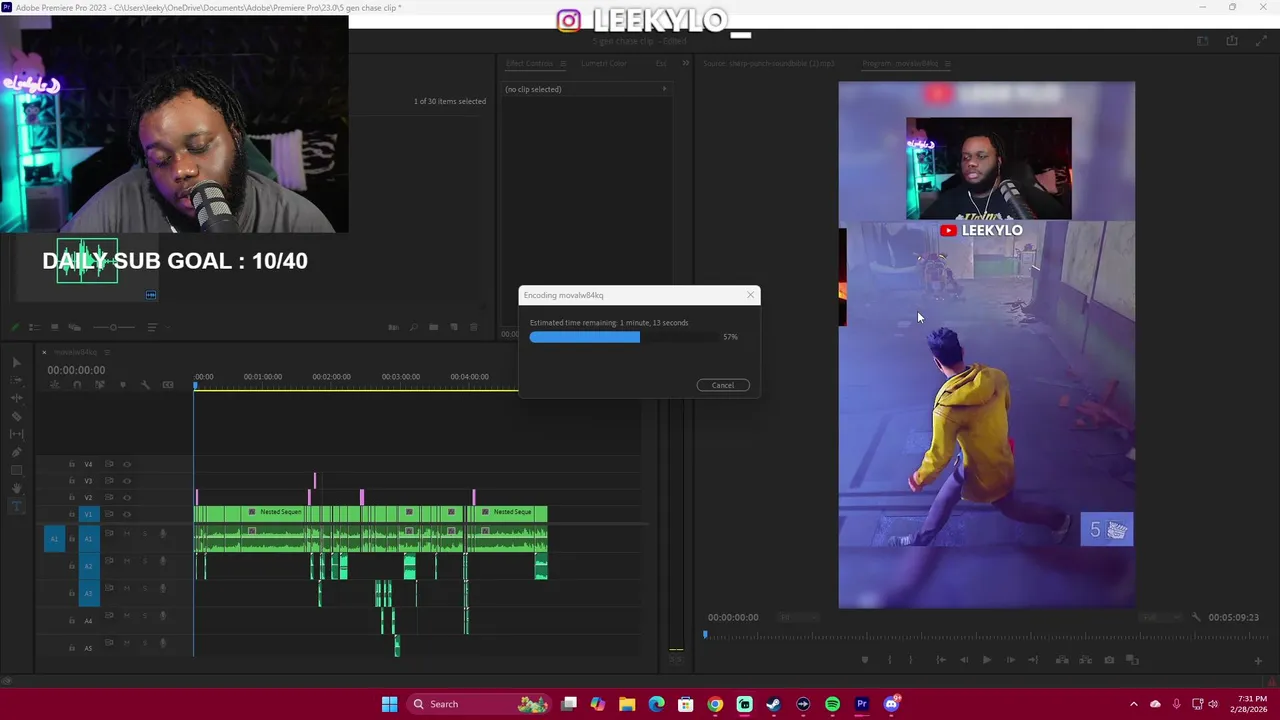The width and height of the screenshot is (1280, 720).
Task: Mute audio track A1
Action: pos(127,533)
